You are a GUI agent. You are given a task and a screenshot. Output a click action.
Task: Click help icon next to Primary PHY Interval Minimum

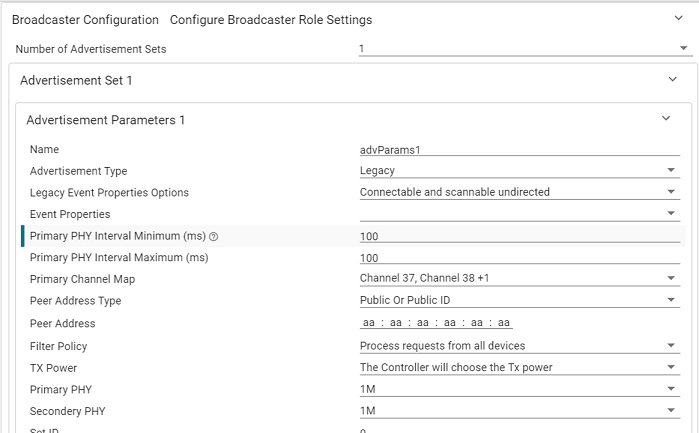[x=213, y=237]
